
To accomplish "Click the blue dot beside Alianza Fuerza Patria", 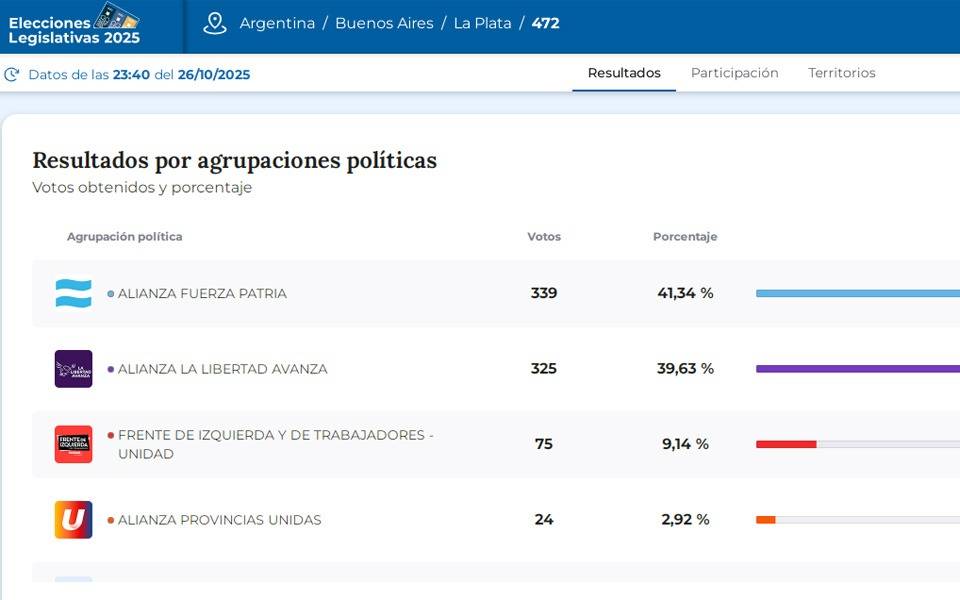I will click(111, 294).
